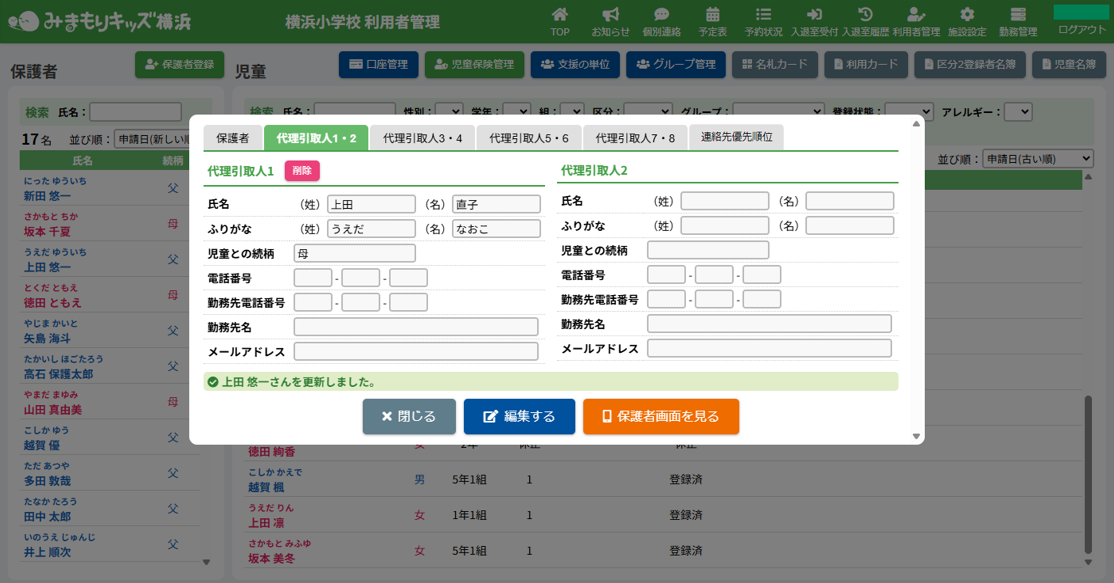This screenshot has height=583, width=1114.
Task: Select the 連絡先優先順位 tab
Action: (x=736, y=138)
